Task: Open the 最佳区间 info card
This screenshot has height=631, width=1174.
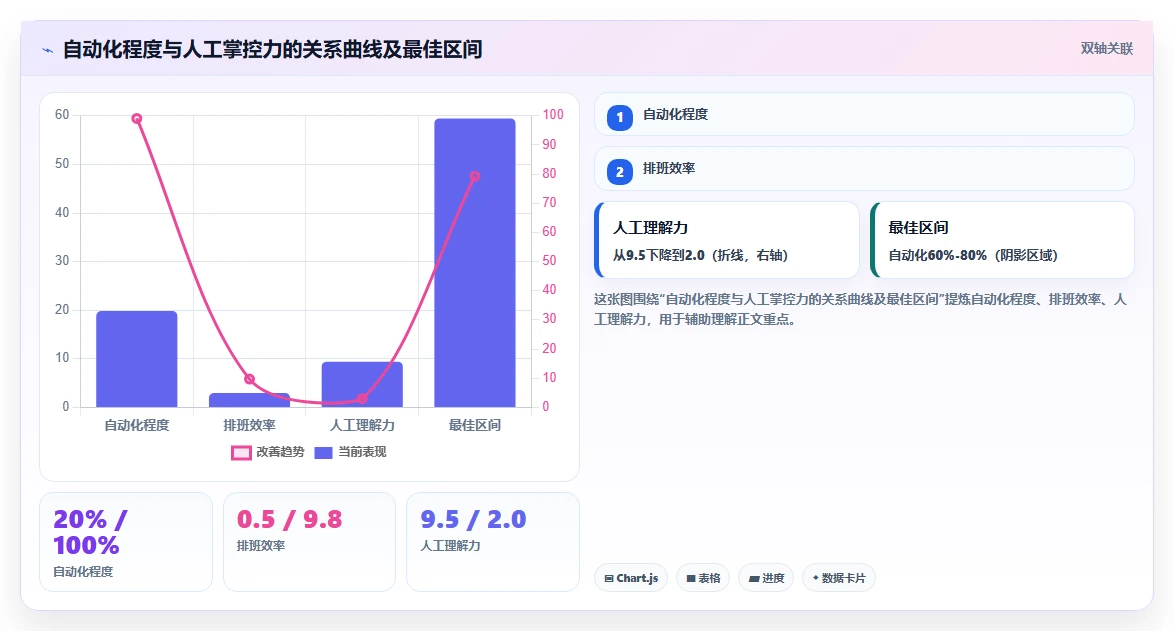Action: click(x=1003, y=240)
